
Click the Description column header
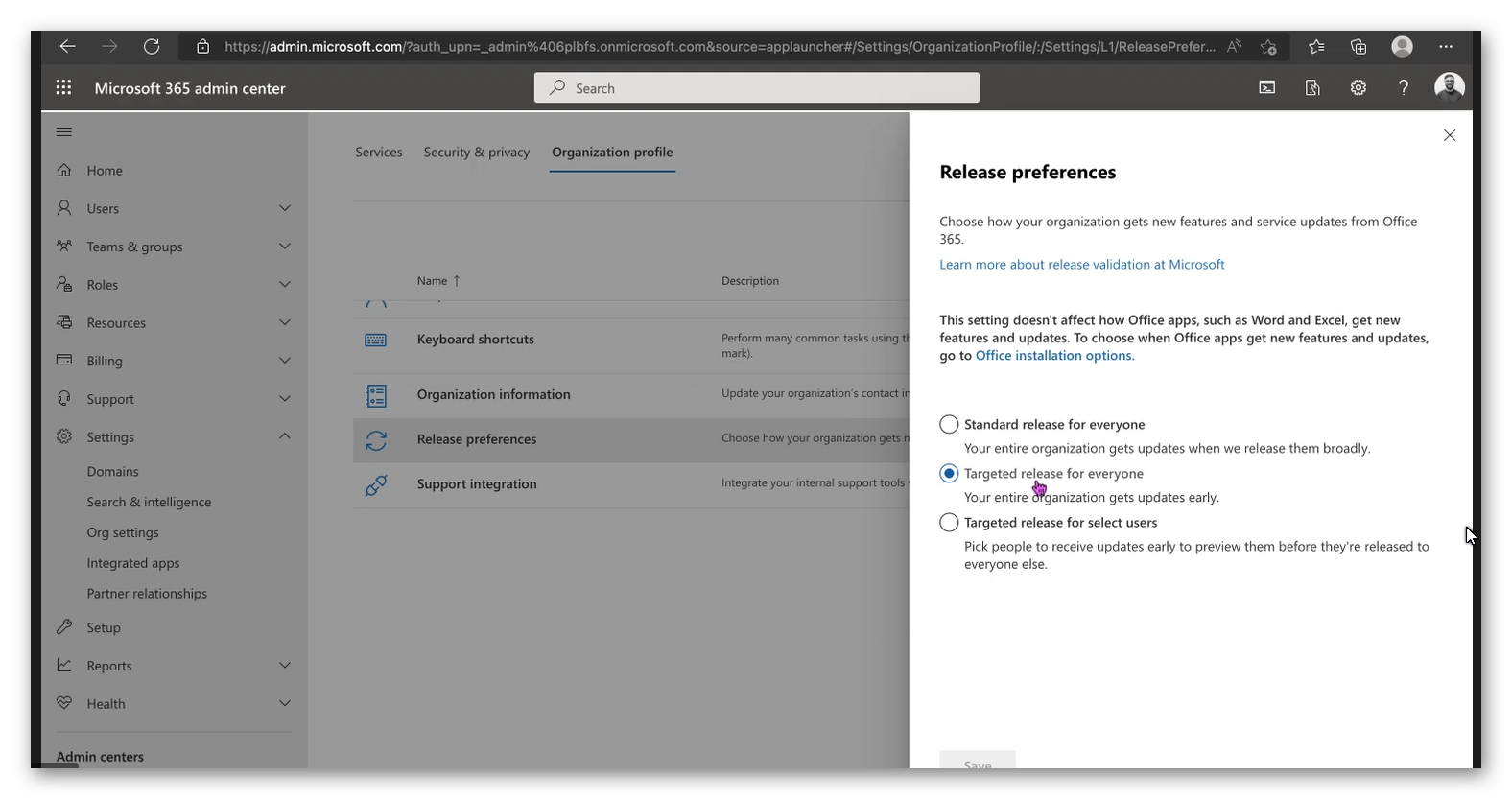pos(750,281)
